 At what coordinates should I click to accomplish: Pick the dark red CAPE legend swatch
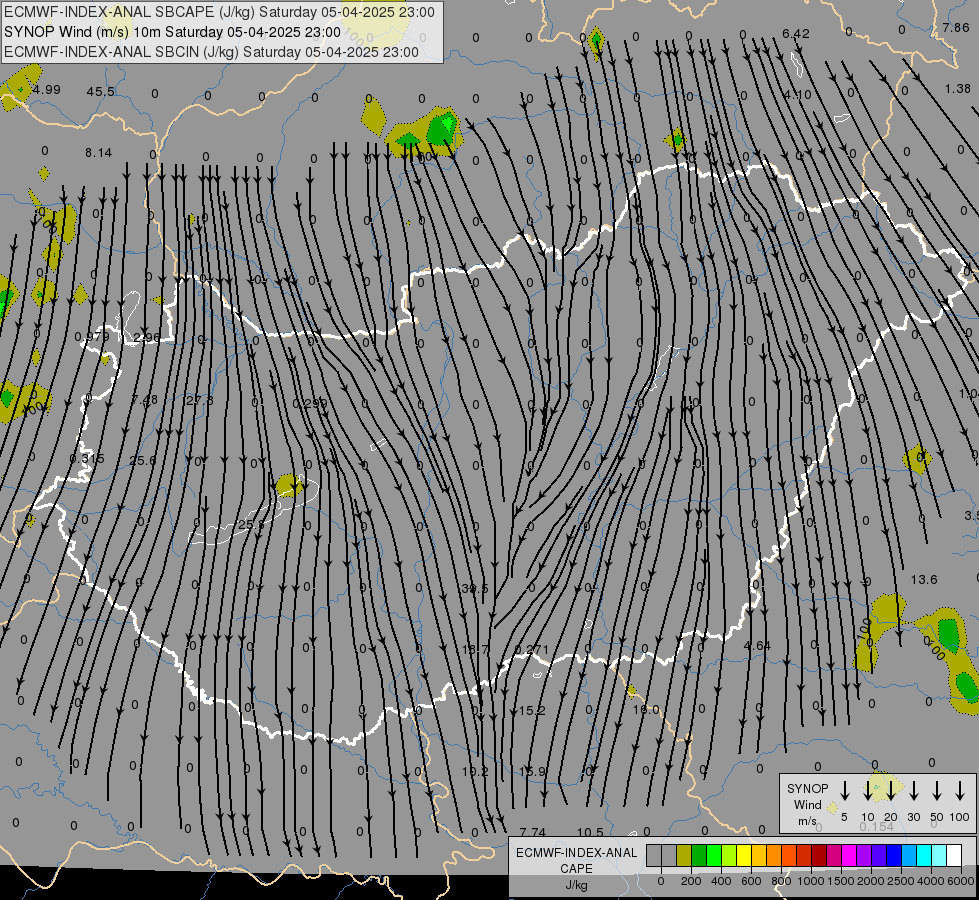point(819,856)
